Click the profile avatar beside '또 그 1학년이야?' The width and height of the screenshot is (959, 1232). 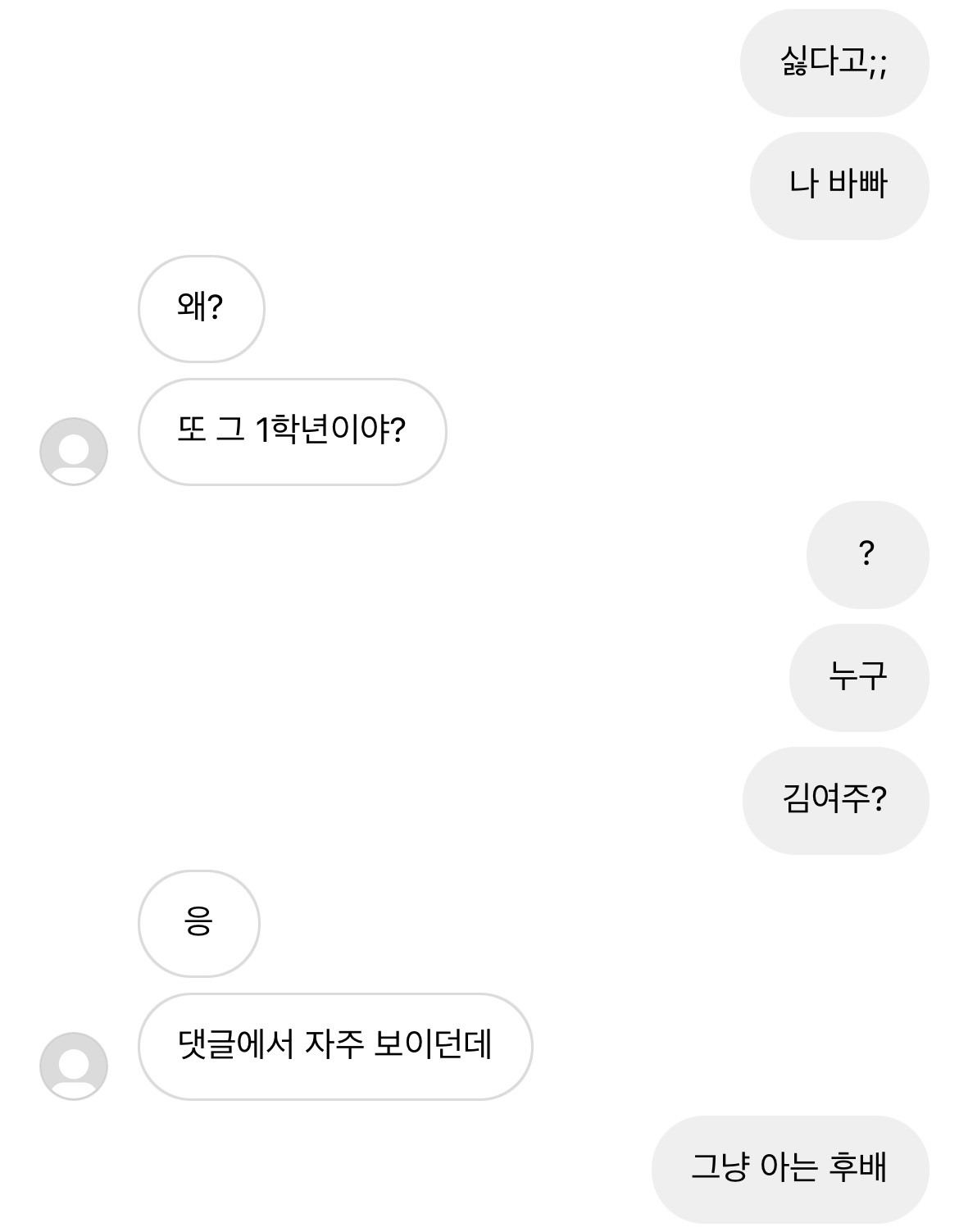point(74,451)
